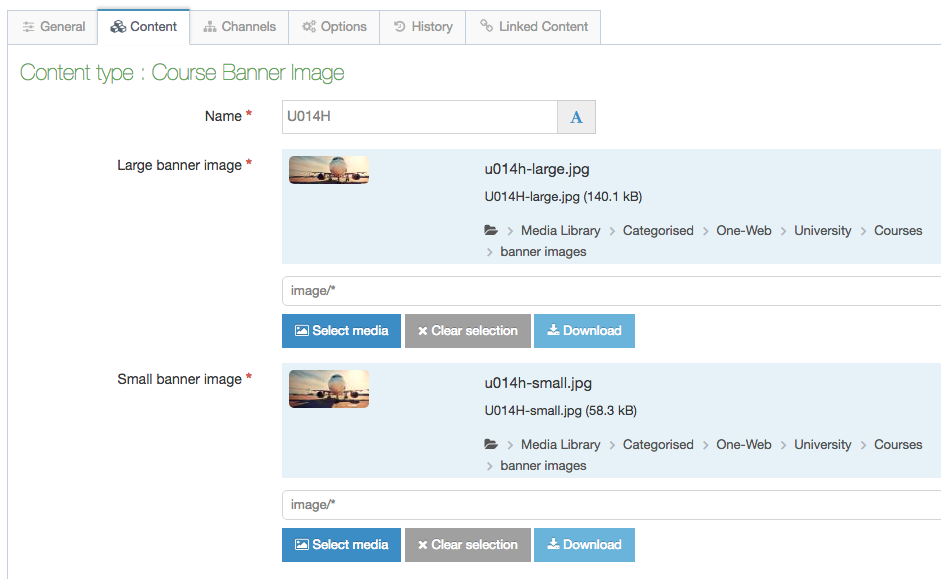The height and width of the screenshot is (579, 941).
Task: Open the Content tab
Action: point(143,27)
